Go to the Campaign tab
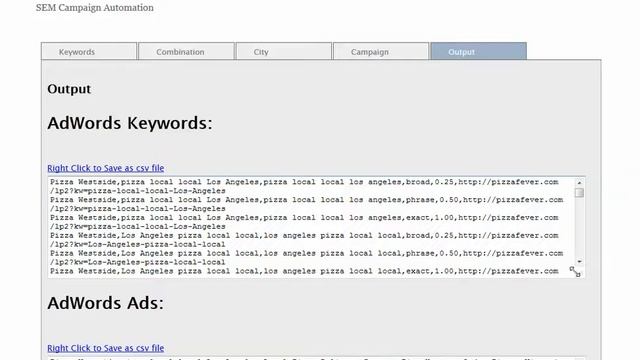 tap(381, 51)
